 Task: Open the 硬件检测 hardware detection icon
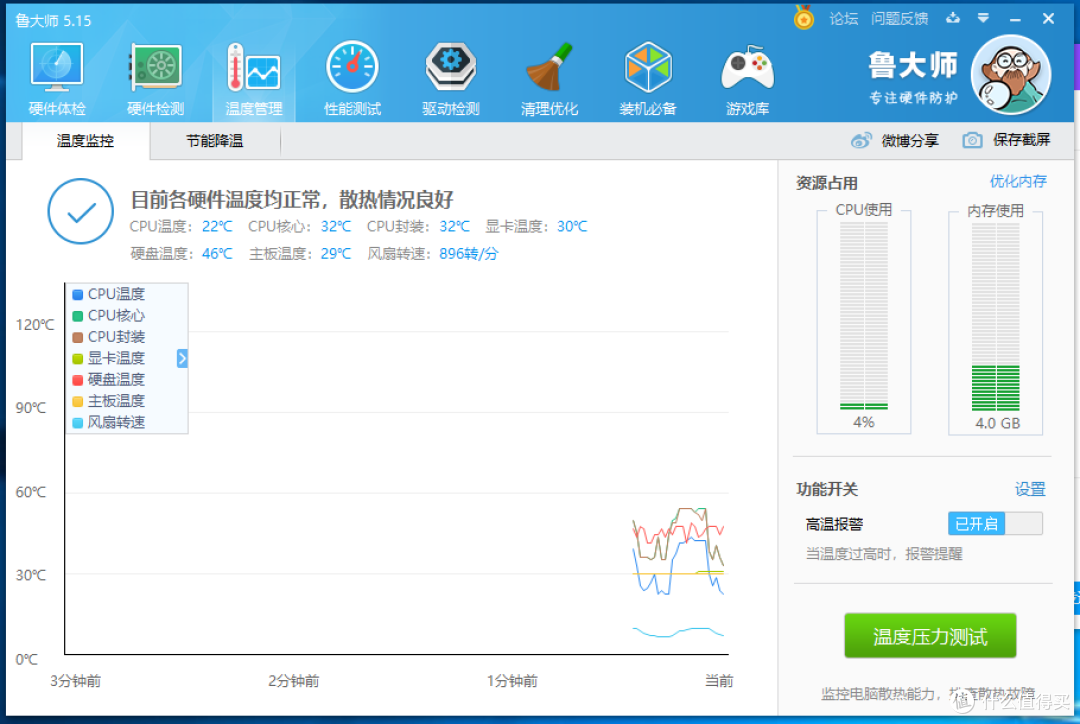(156, 79)
